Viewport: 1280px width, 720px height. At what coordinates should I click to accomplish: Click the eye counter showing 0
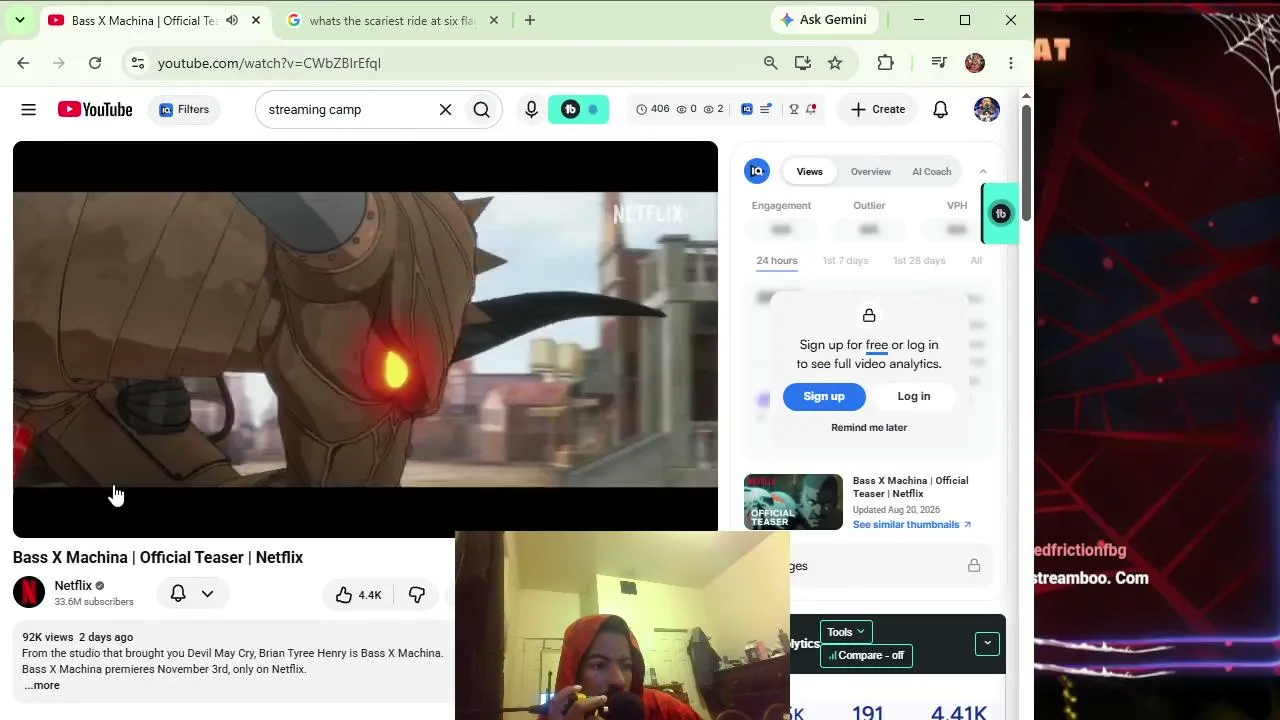click(x=687, y=110)
